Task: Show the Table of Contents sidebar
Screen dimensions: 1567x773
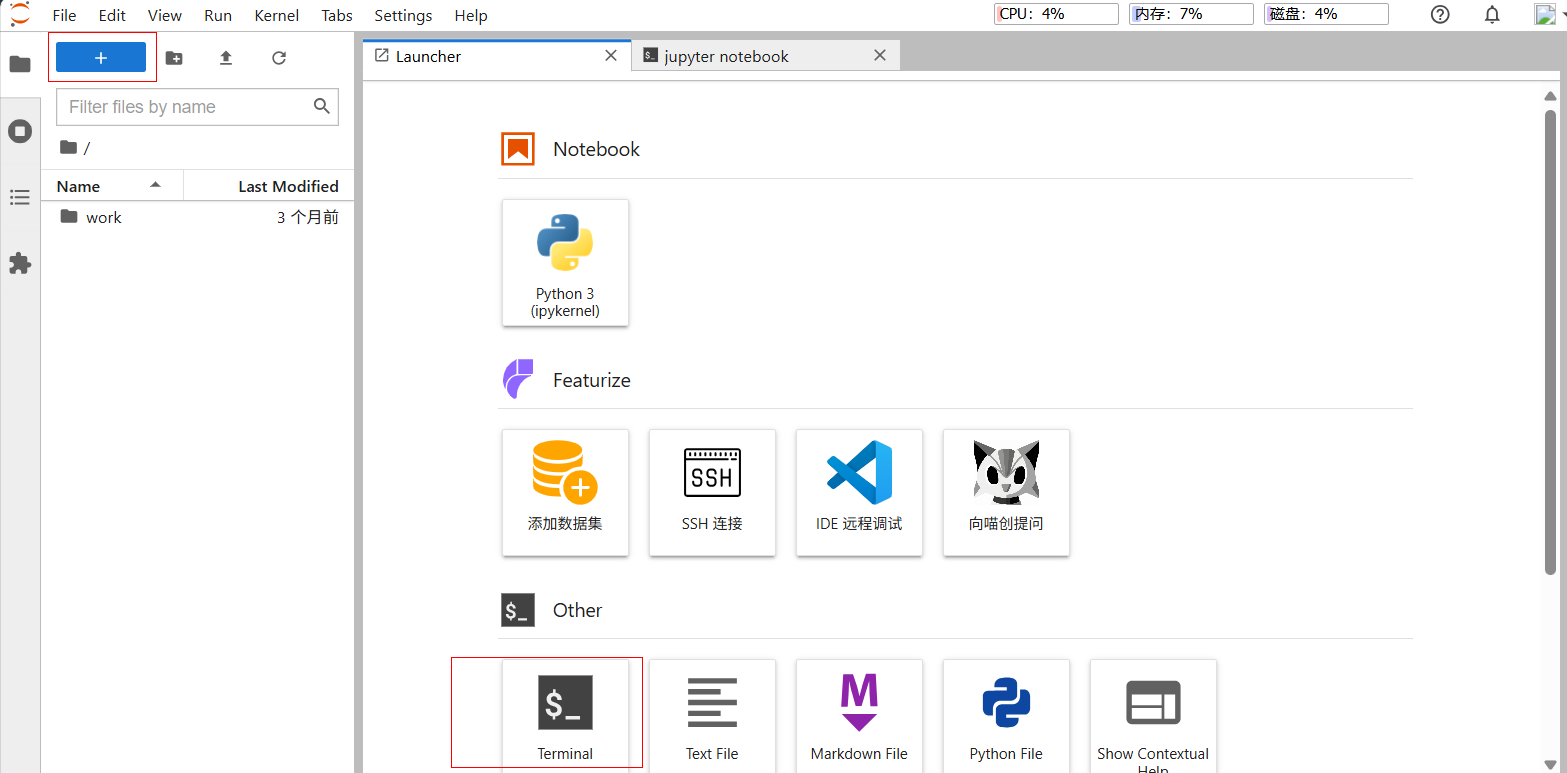Action: (20, 197)
